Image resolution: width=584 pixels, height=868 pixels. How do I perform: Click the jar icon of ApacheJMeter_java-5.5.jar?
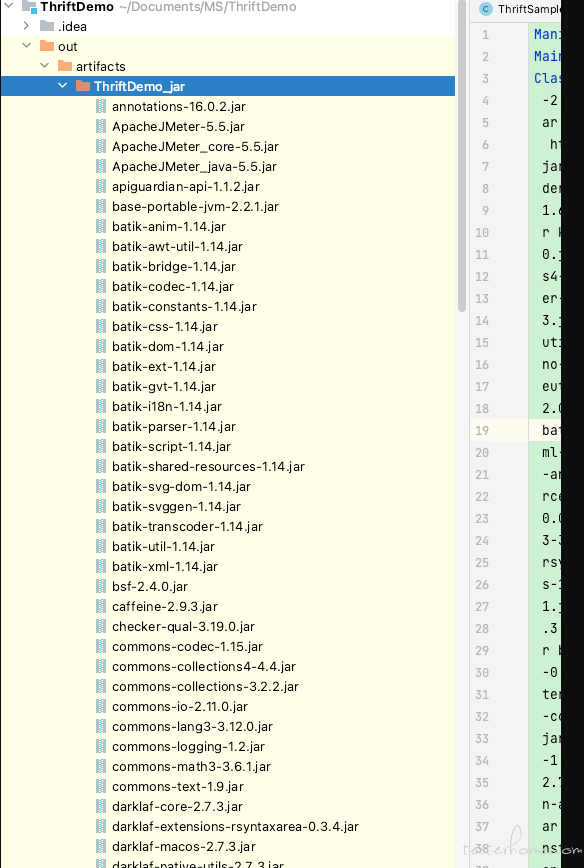101,166
